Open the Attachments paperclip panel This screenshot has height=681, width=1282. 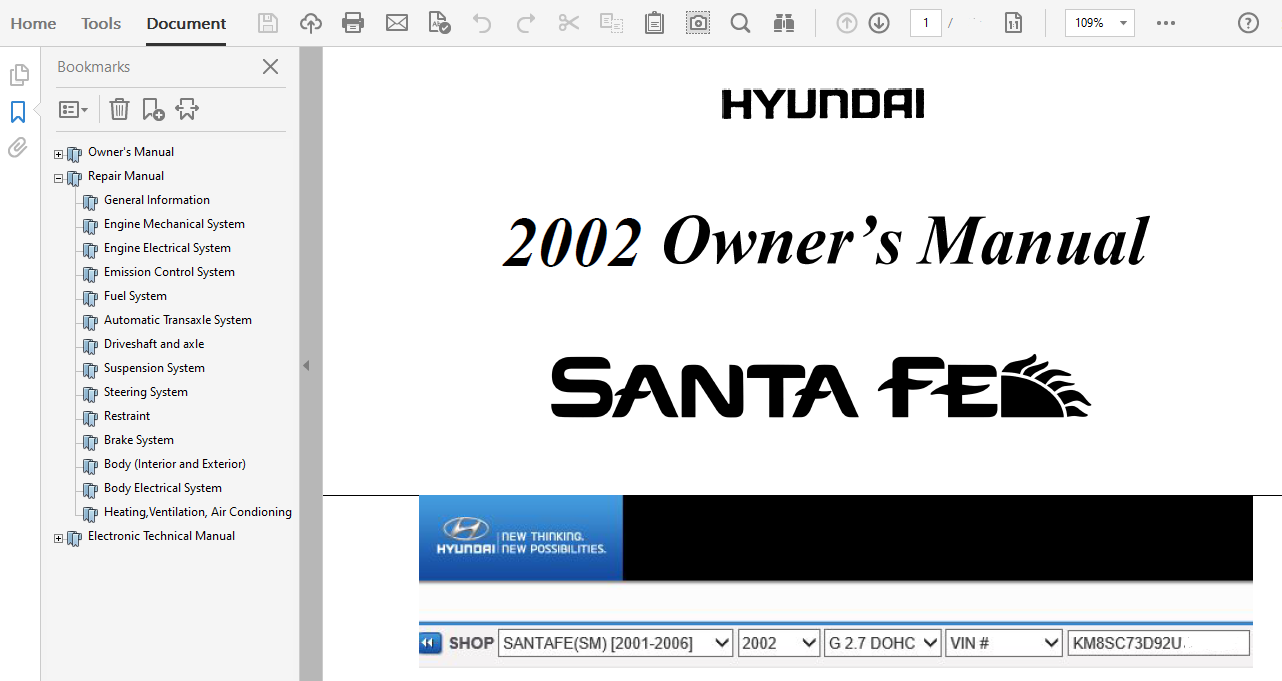click(18, 148)
